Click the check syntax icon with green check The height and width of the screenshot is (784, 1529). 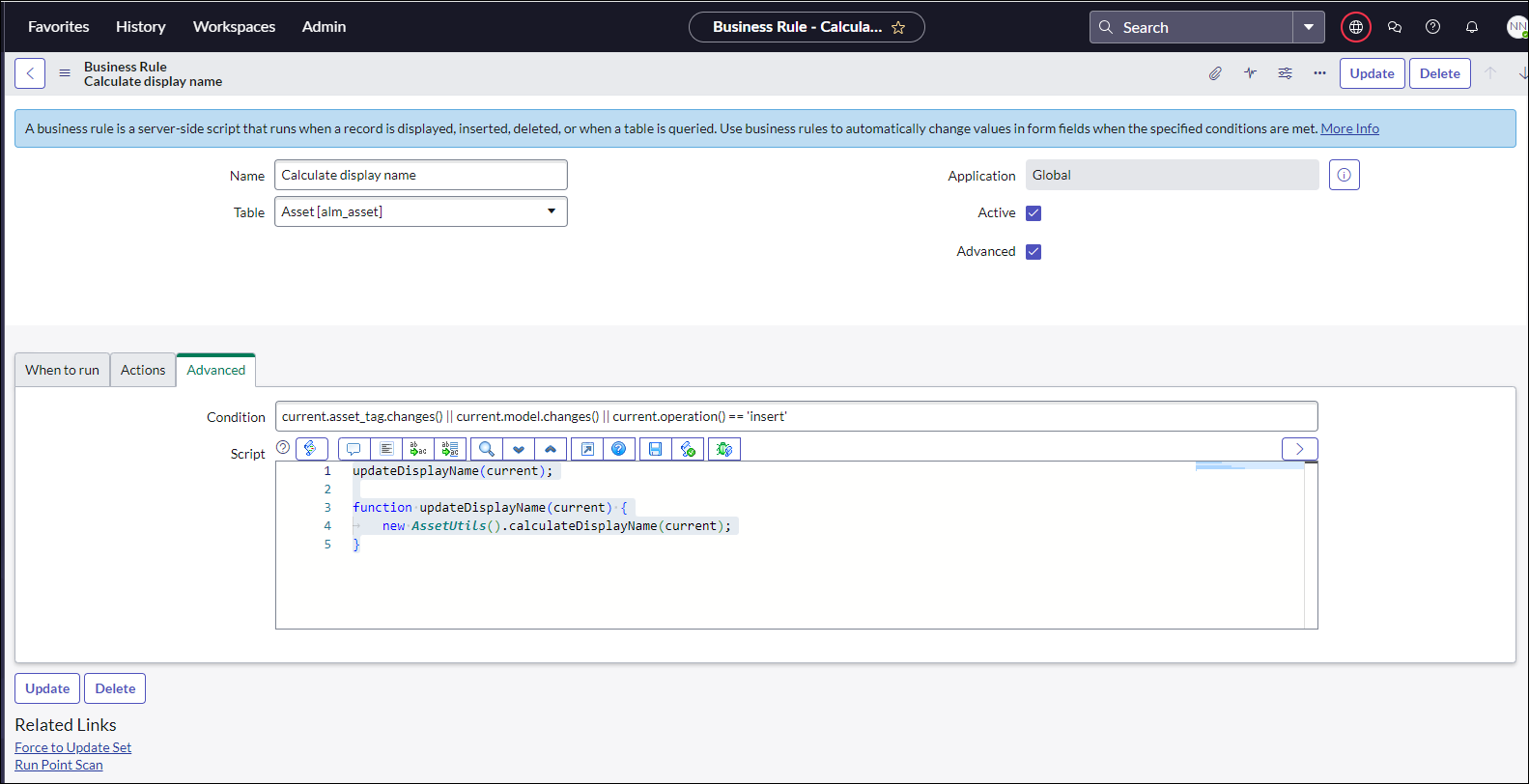click(x=688, y=449)
